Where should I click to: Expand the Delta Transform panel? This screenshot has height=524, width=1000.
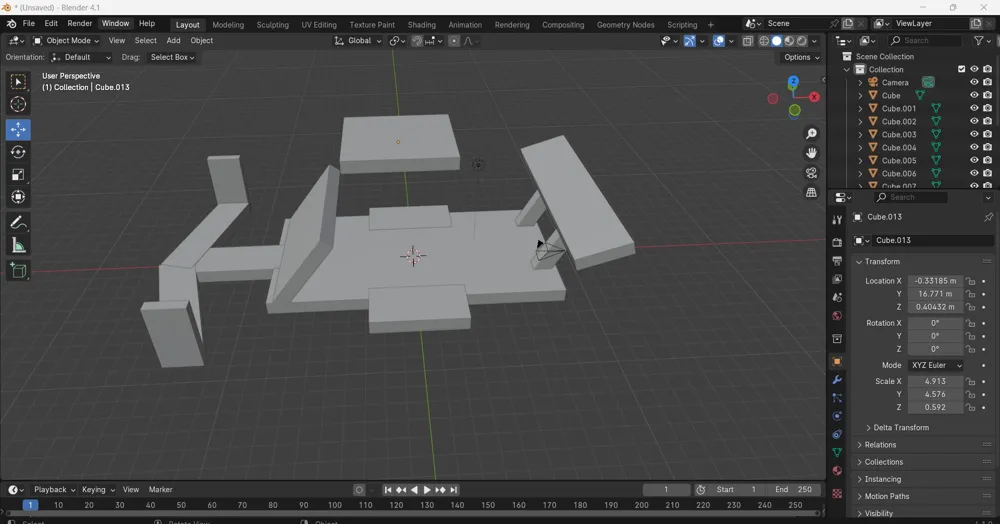pos(900,428)
